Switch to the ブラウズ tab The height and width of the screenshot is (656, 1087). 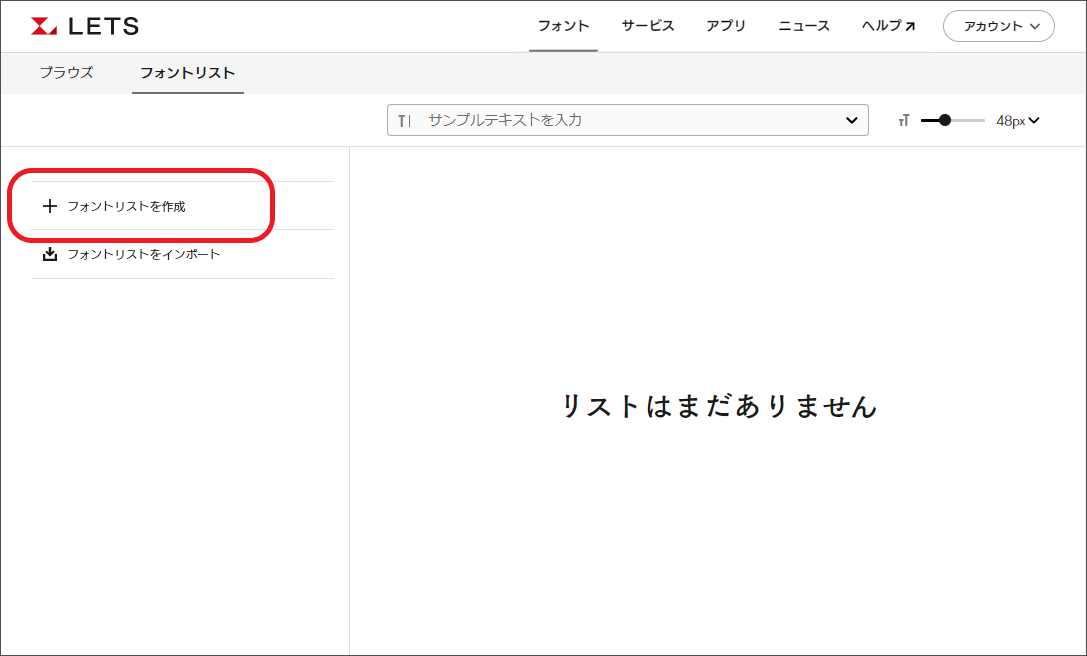click(66, 73)
